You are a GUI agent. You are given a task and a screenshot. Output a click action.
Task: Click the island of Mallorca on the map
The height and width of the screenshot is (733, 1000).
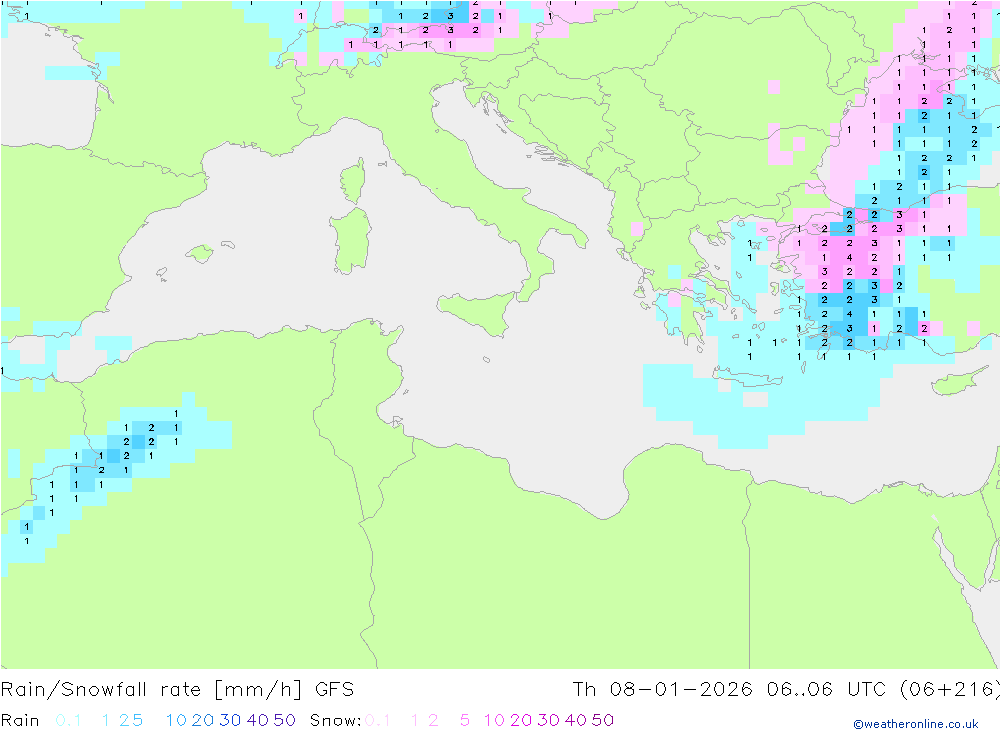(x=200, y=254)
